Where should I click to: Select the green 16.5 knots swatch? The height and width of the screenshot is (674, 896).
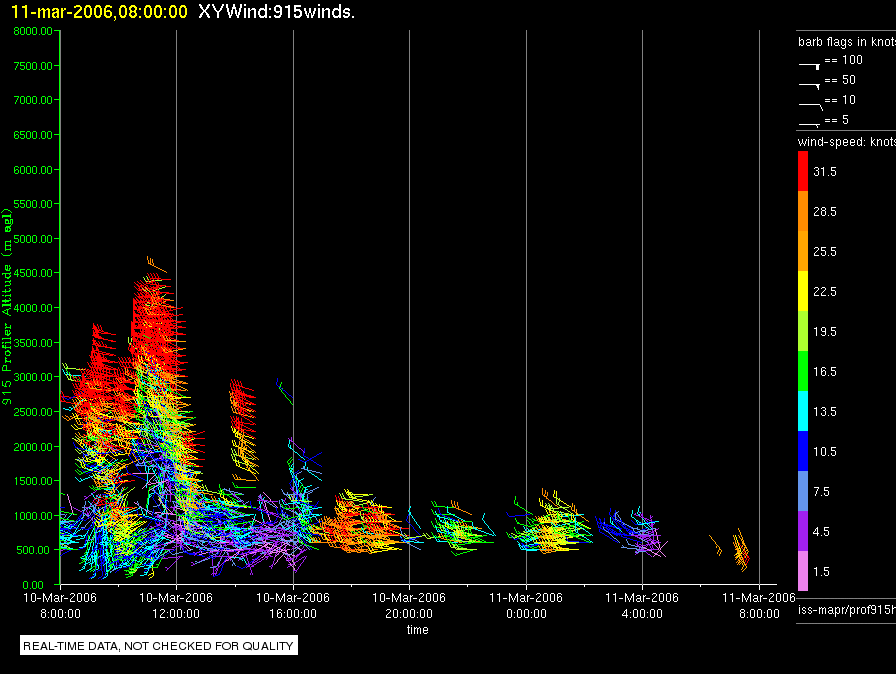[x=803, y=371]
